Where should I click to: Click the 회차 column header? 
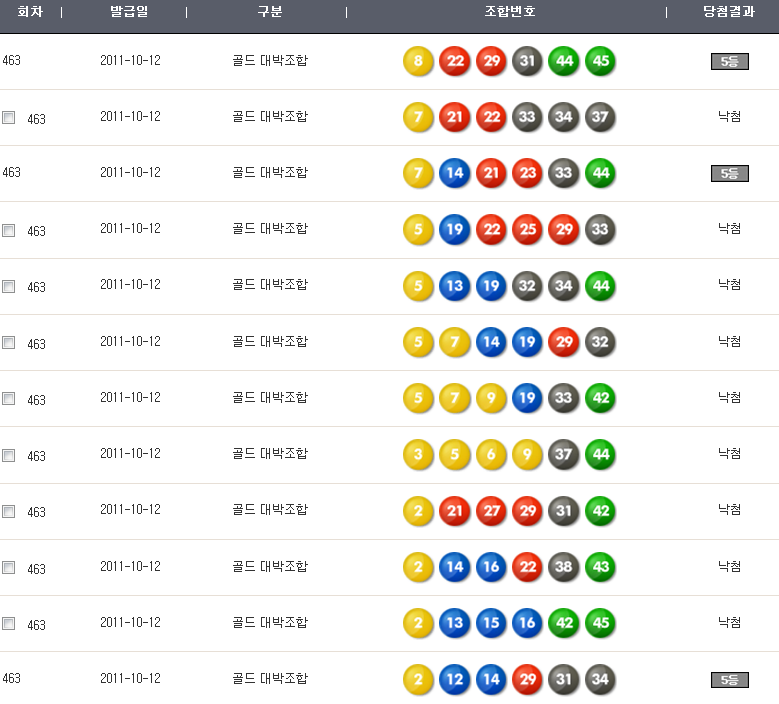click(x=29, y=12)
